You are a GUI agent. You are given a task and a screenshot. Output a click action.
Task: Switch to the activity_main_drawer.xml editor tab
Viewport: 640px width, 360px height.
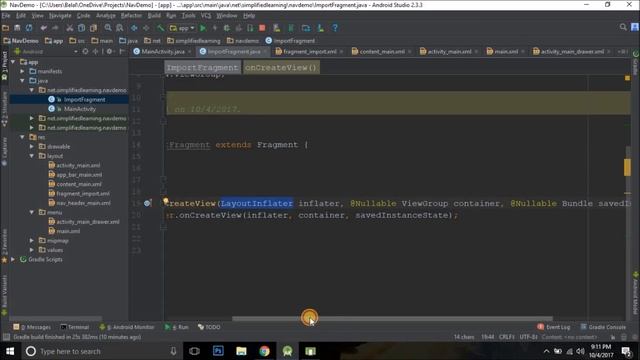(x=572, y=51)
